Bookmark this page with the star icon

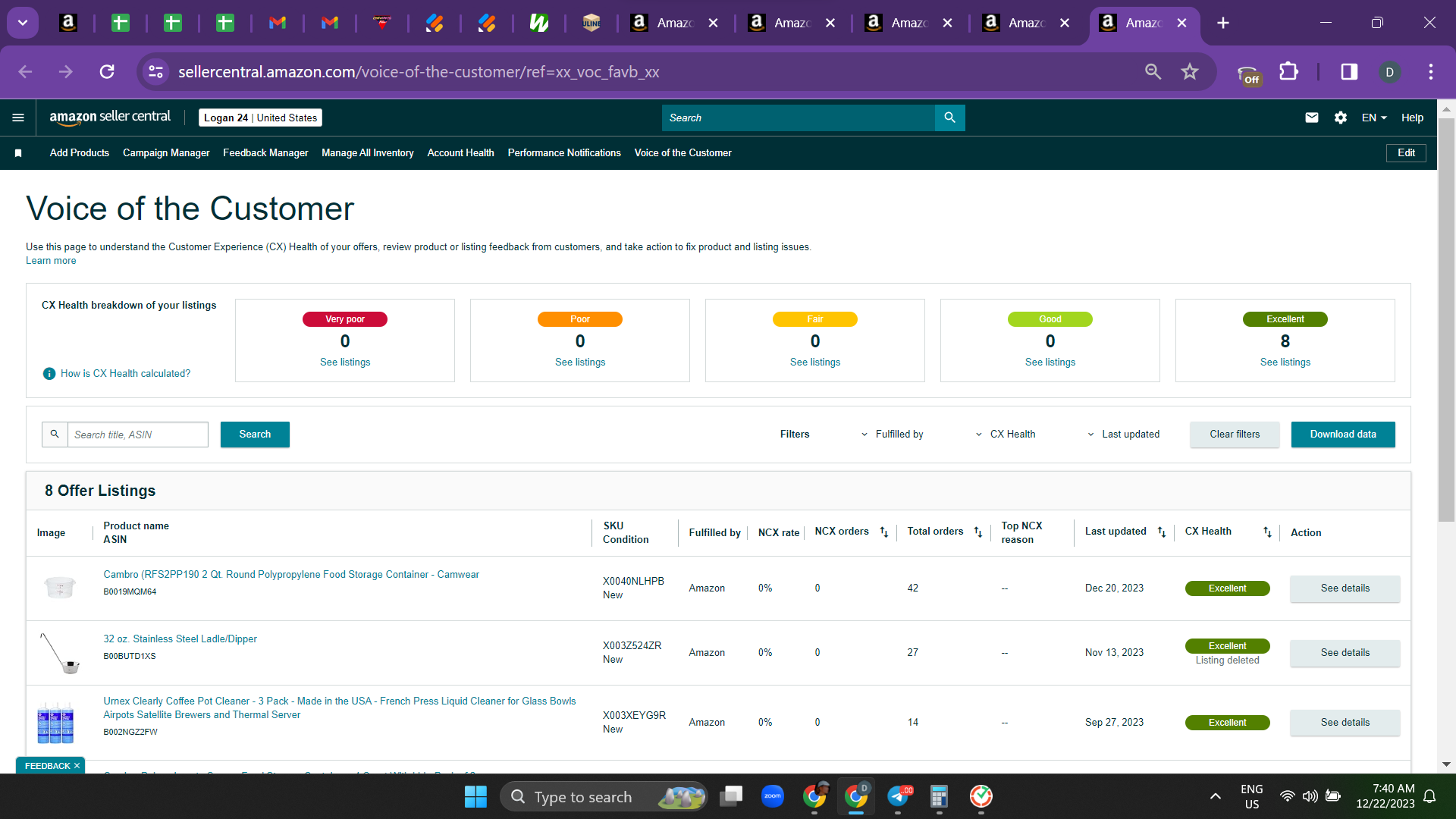1190,71
